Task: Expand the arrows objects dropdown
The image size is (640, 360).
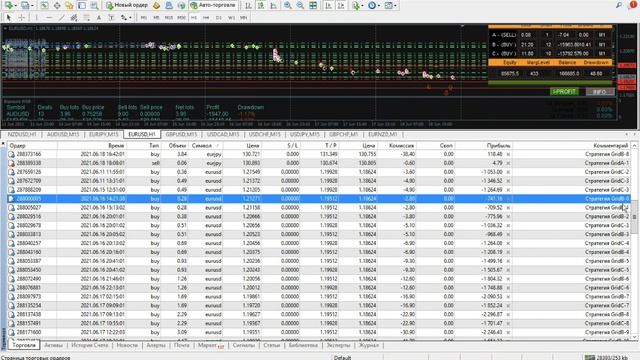Action: coord(130,18)
